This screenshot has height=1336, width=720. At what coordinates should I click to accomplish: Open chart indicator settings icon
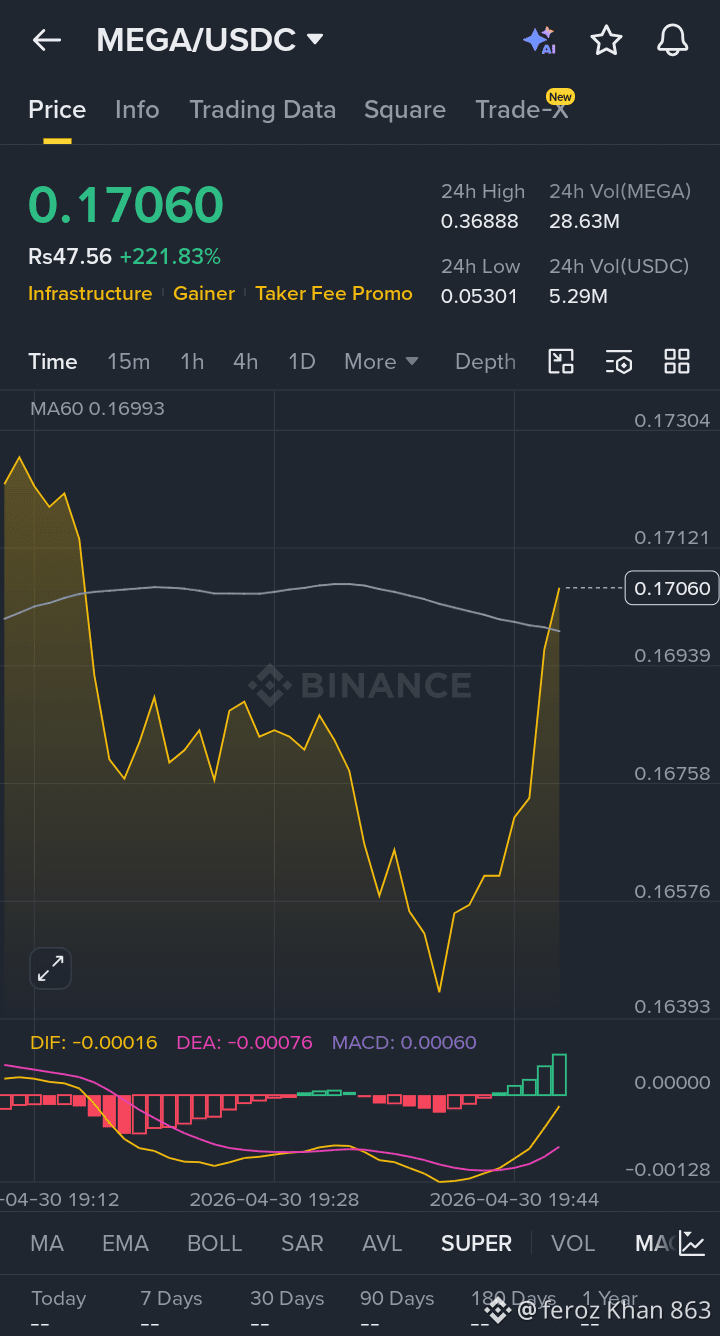pos(619,361)
